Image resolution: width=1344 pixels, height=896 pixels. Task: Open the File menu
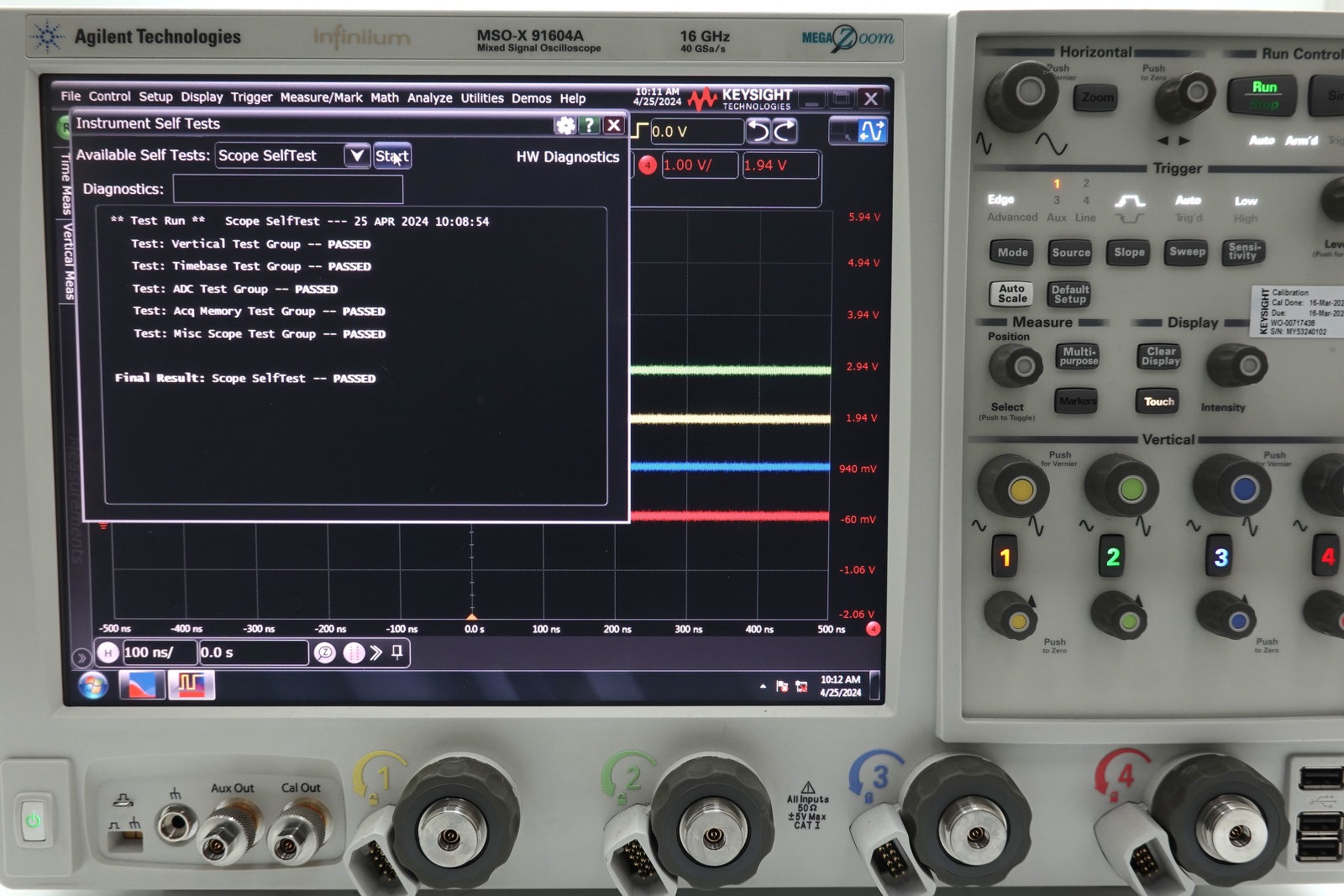[71, 97]
